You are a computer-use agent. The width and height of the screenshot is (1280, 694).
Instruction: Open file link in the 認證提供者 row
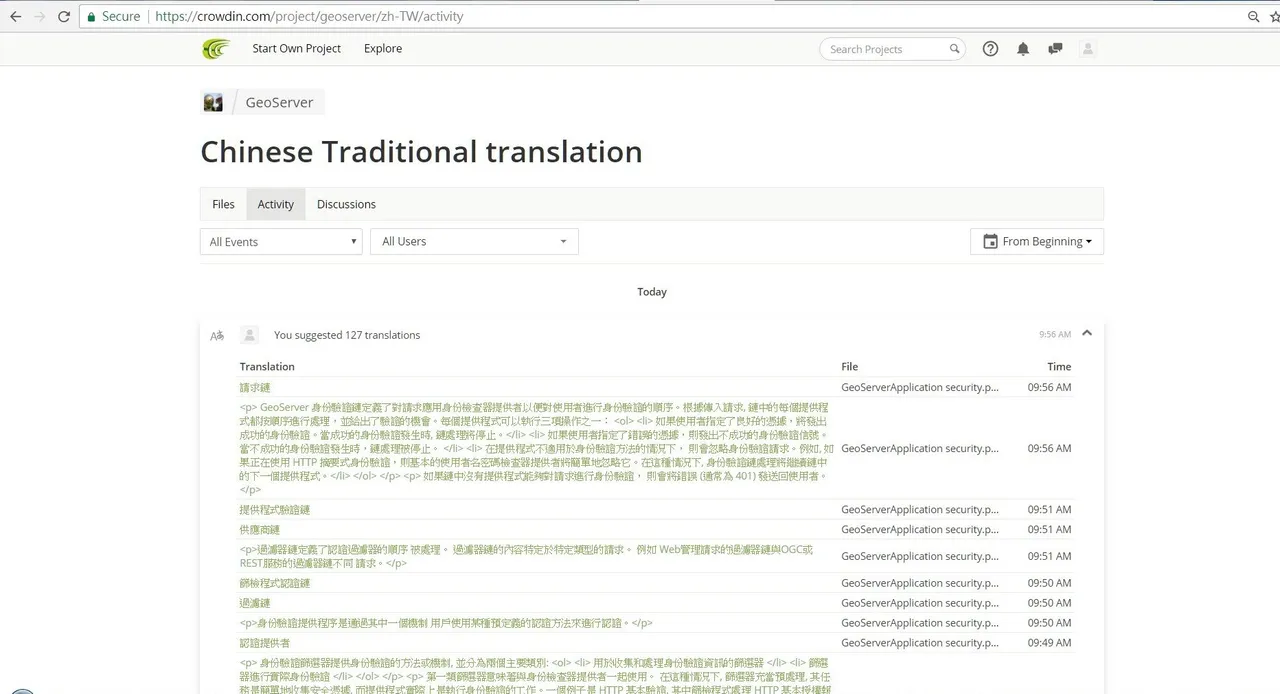920,643
